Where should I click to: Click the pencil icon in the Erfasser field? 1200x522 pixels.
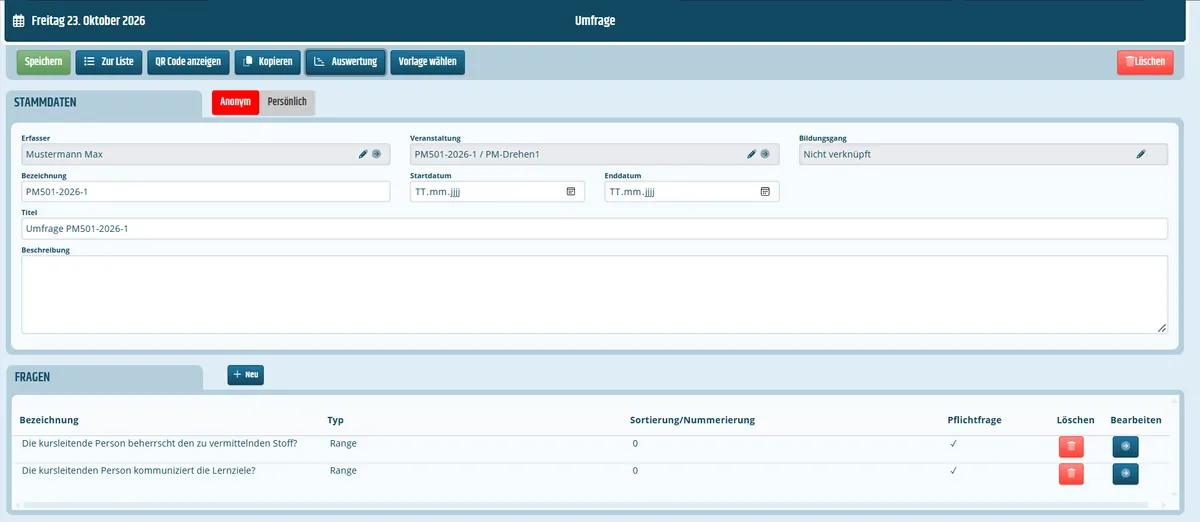click(x=363, y=154)
